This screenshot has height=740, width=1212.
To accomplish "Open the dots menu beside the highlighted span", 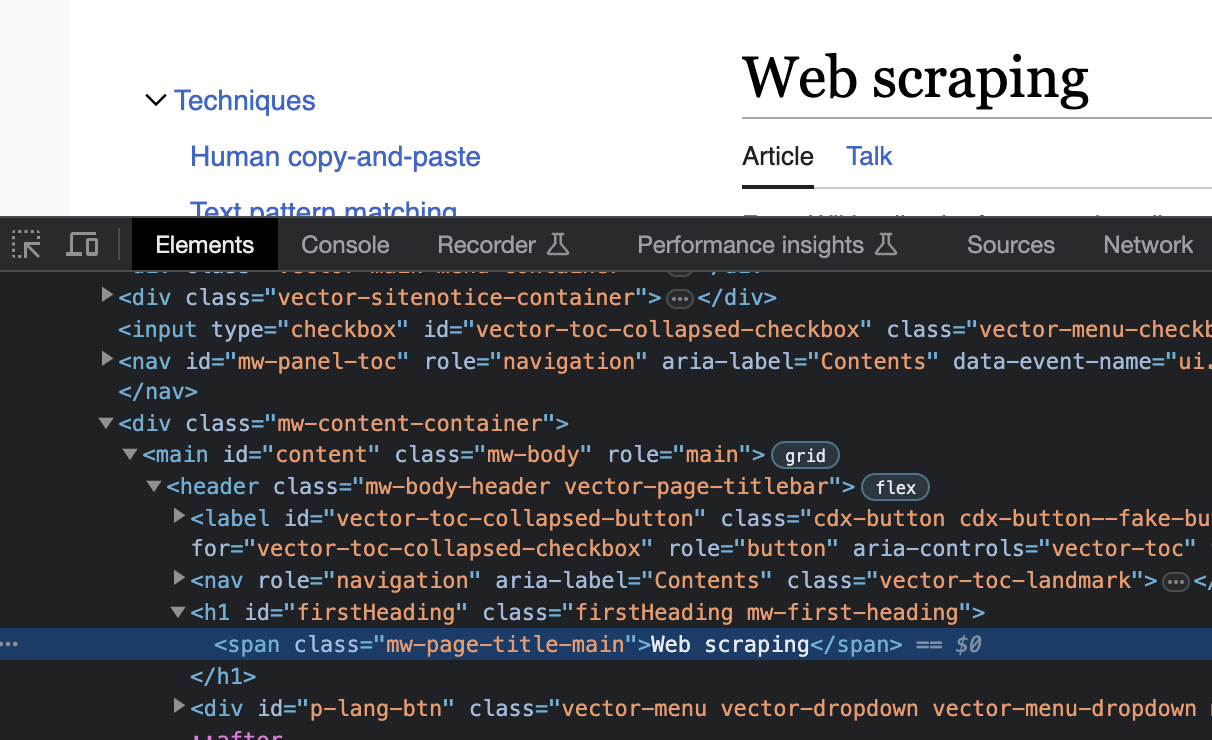I will click(10, 644).
